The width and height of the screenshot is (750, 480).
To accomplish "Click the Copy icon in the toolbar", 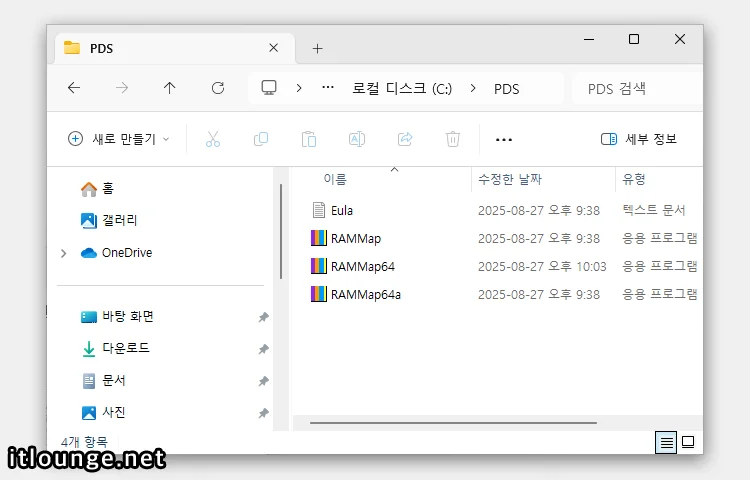I will [261, 139].
